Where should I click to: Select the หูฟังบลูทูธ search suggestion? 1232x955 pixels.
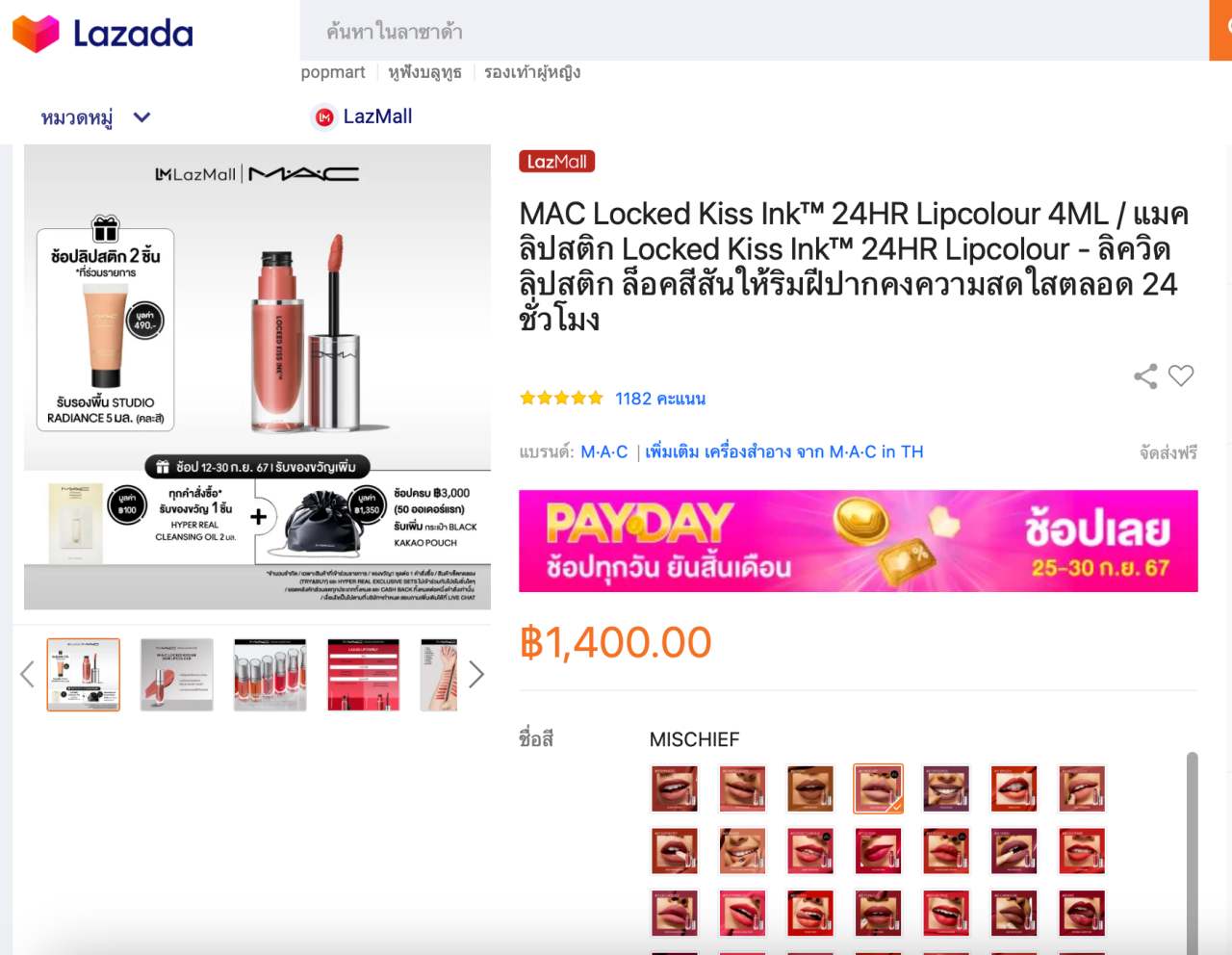click(x=424, y=72)
